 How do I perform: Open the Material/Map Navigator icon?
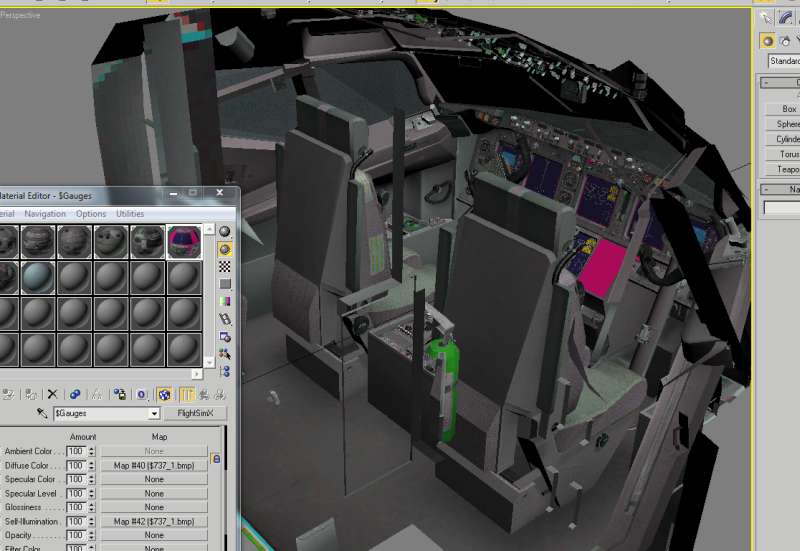point(224,371)
